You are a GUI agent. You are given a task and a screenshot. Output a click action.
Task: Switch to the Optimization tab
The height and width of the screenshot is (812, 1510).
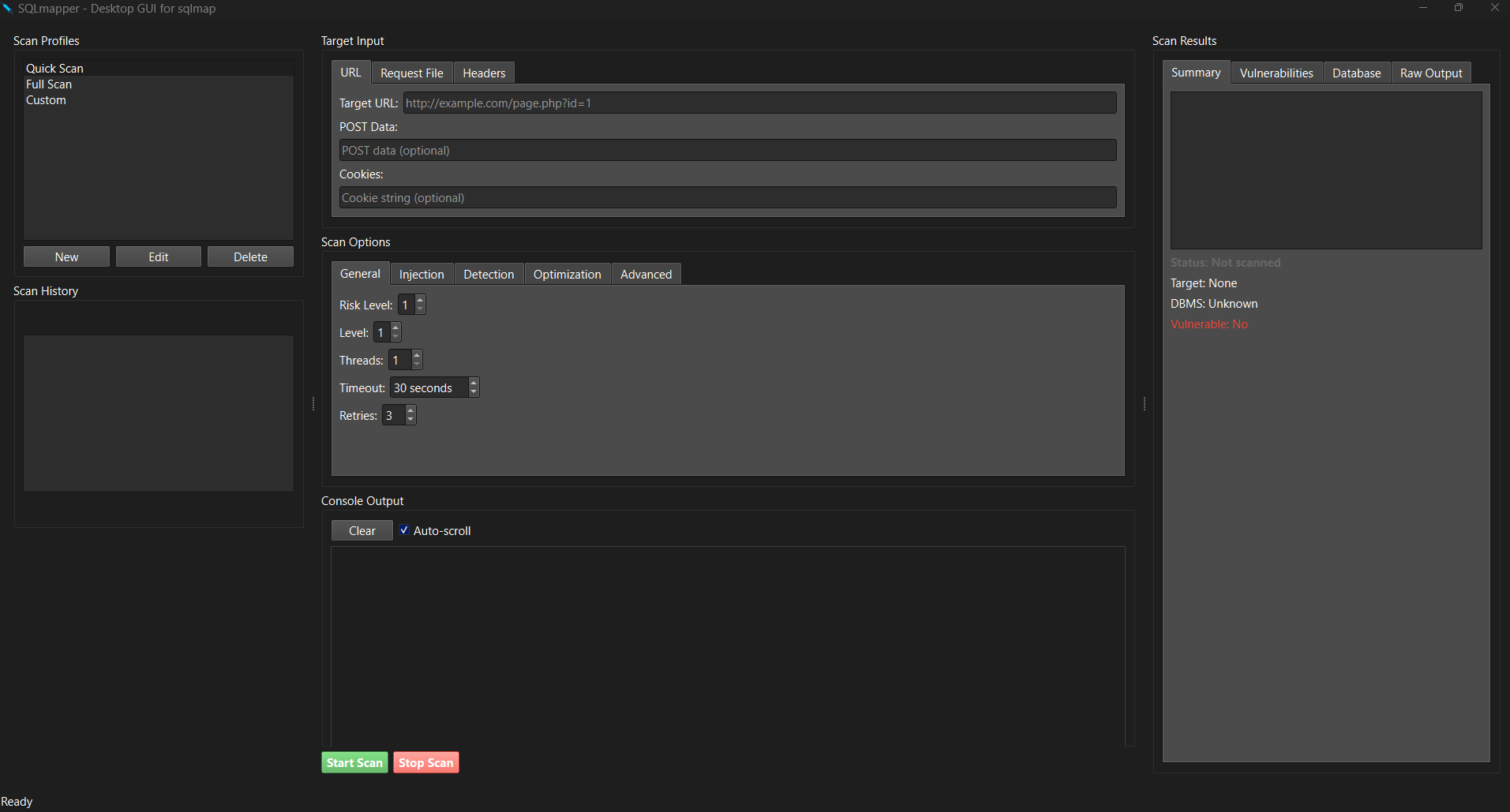[x=567, y=274]
